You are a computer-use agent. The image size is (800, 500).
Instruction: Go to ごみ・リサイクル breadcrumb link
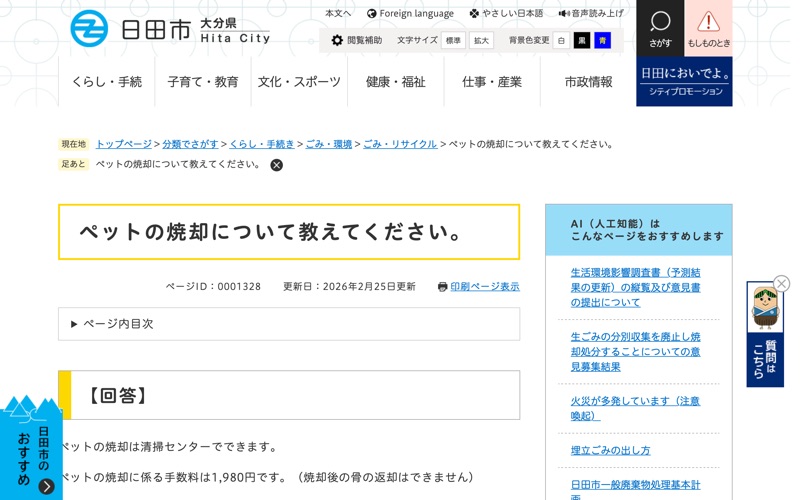click(x=400, y=144)
